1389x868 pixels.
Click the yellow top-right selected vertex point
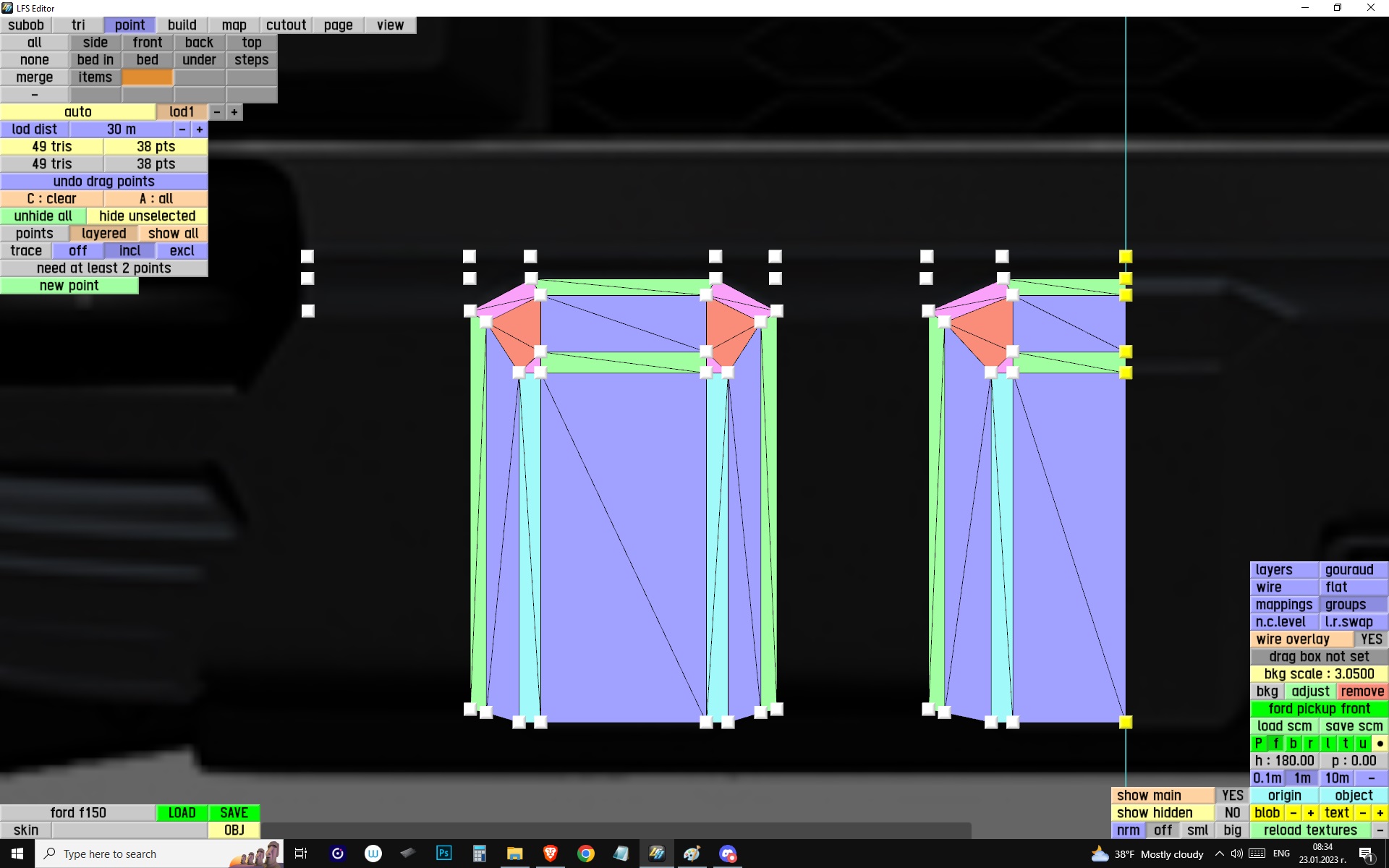[x=1126, y=257]
